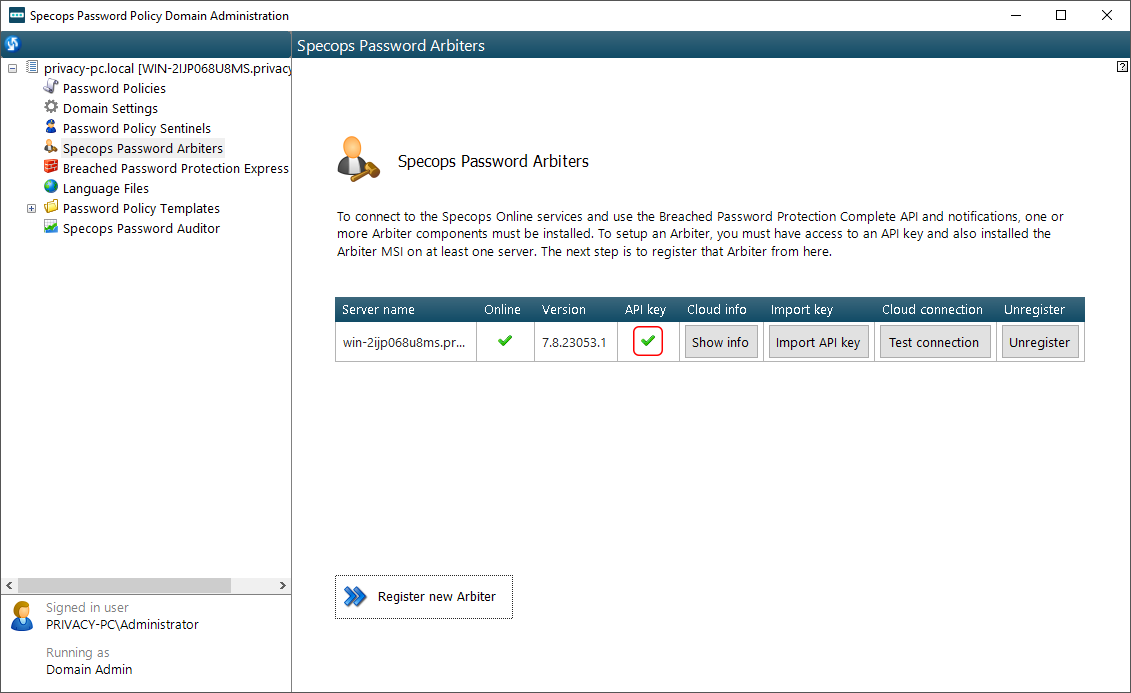Click the domain server icon for privacy-pc.local
The image size is (1131, 693).
pyautogui.click(x=32, y=67)
